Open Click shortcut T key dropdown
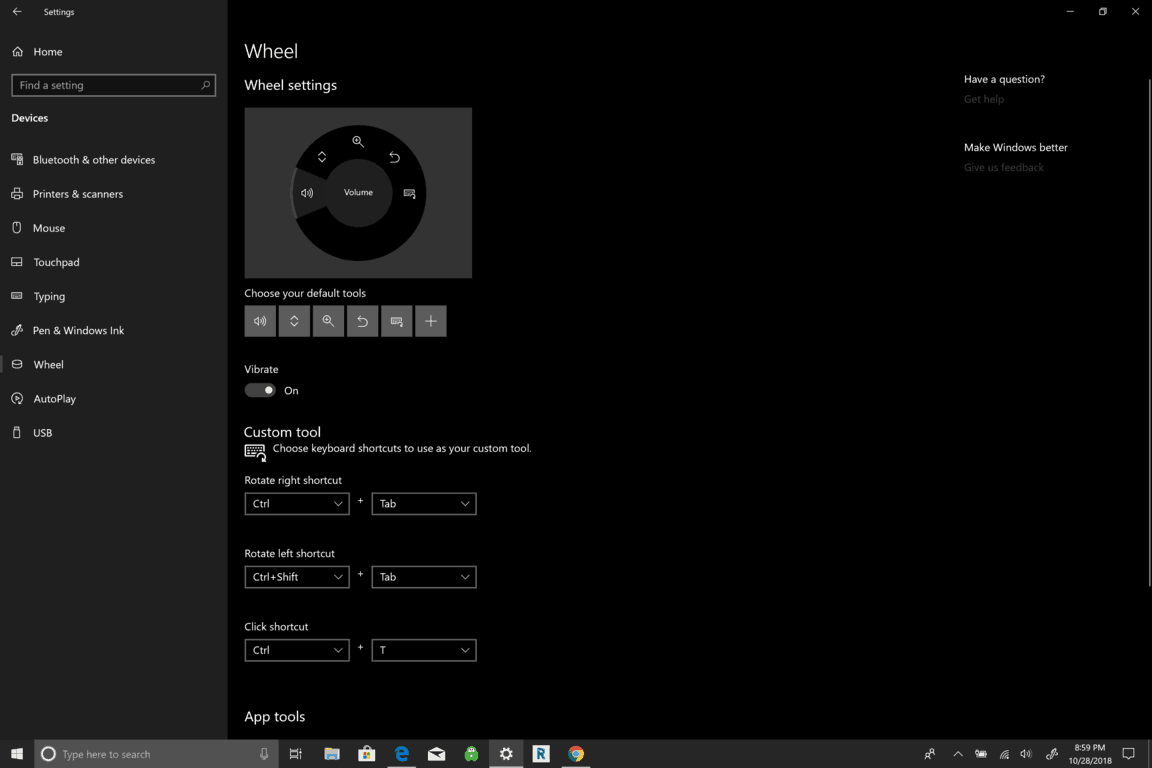The height and width of the screenshot is (768, 1152). tap(424, 650)
